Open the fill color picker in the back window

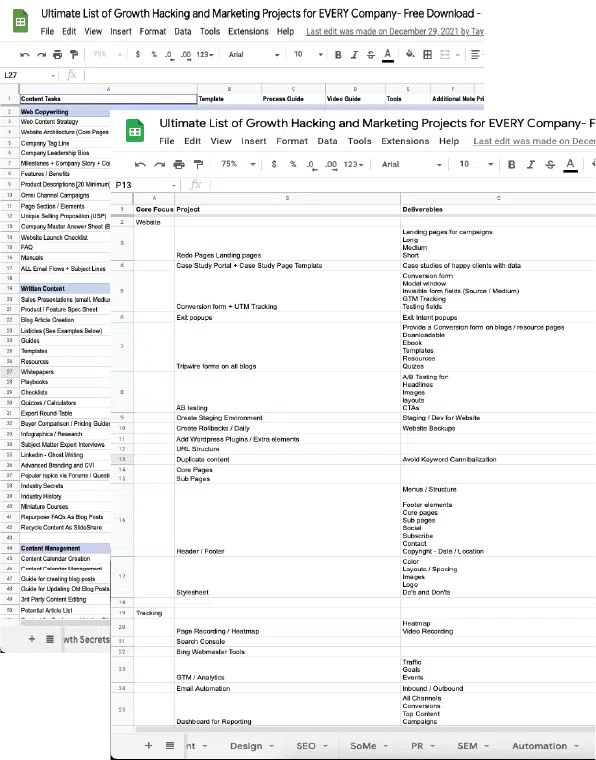coord(410,54)
